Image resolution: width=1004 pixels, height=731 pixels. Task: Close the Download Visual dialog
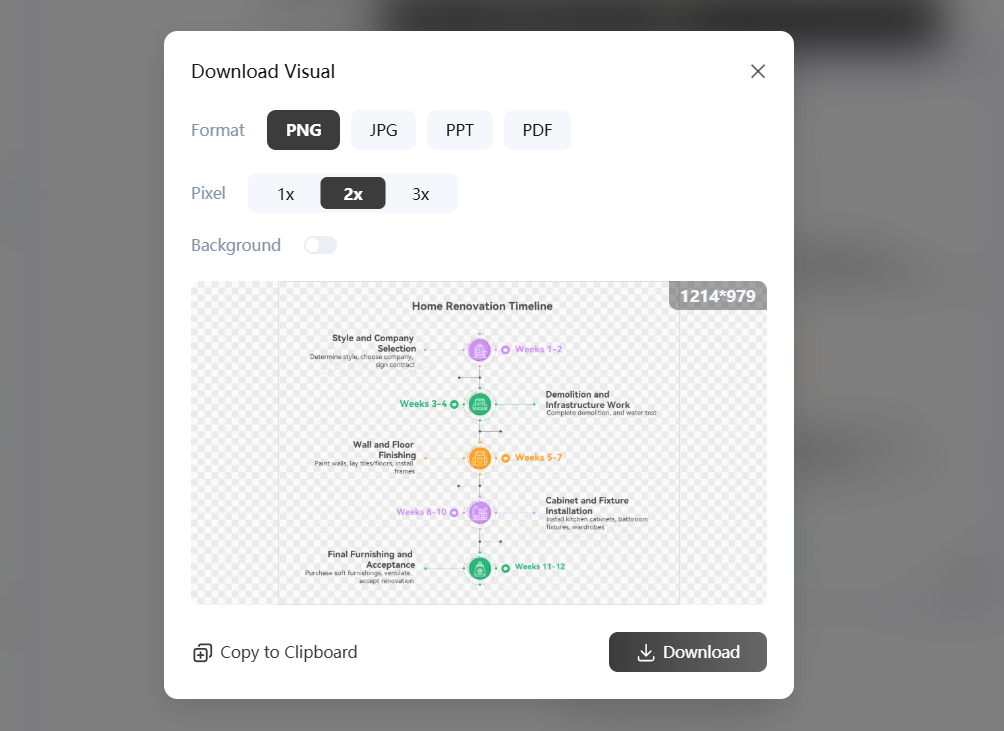click(x=758, y=71)
